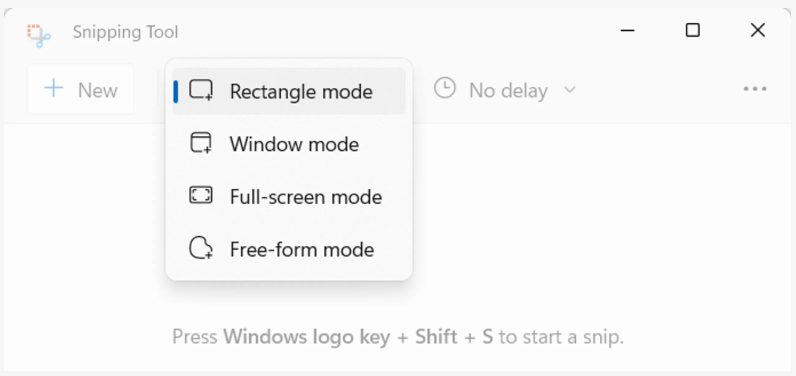Click the clock icon beside No delay

pos(445,88)
